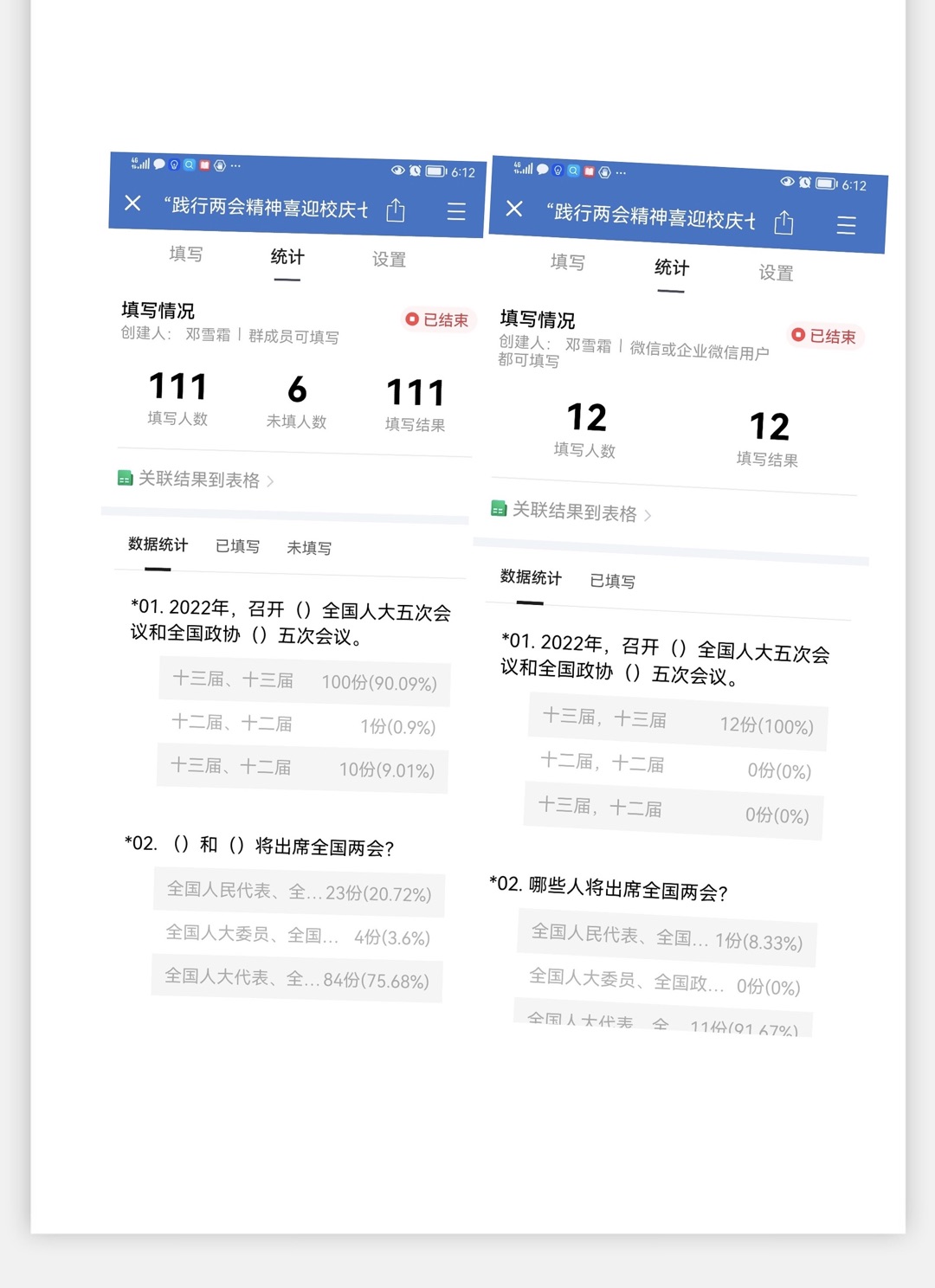Show 未填写 list in left panel
The height and width of the screenshot is (1288, 935).
pyautogui.click(x=309, y=548)
